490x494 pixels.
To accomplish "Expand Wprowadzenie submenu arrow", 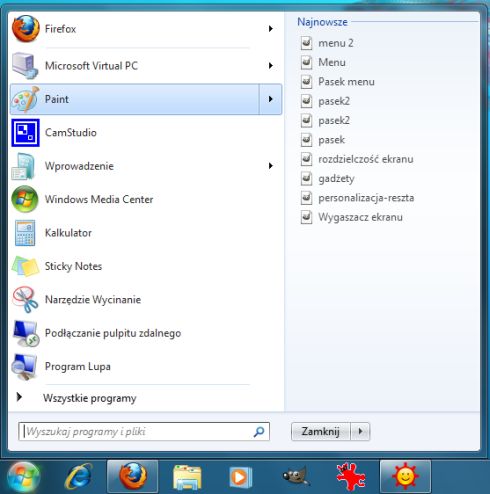I will click(271, 166).
